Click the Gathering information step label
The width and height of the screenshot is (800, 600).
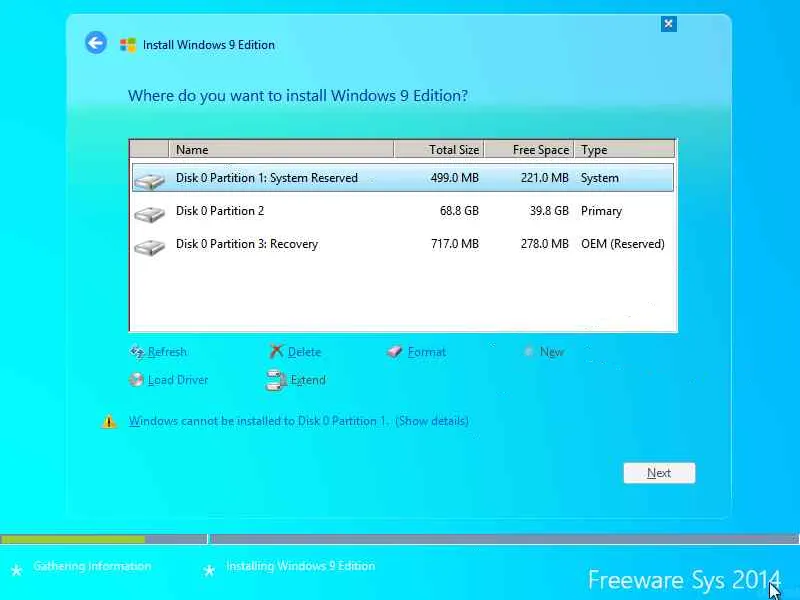coord(92,566)
